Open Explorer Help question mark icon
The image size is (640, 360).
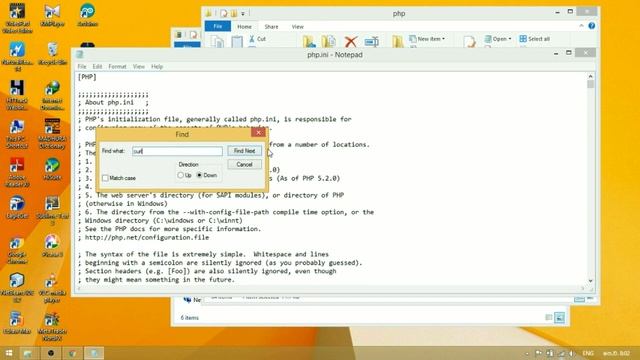(591, 26)
